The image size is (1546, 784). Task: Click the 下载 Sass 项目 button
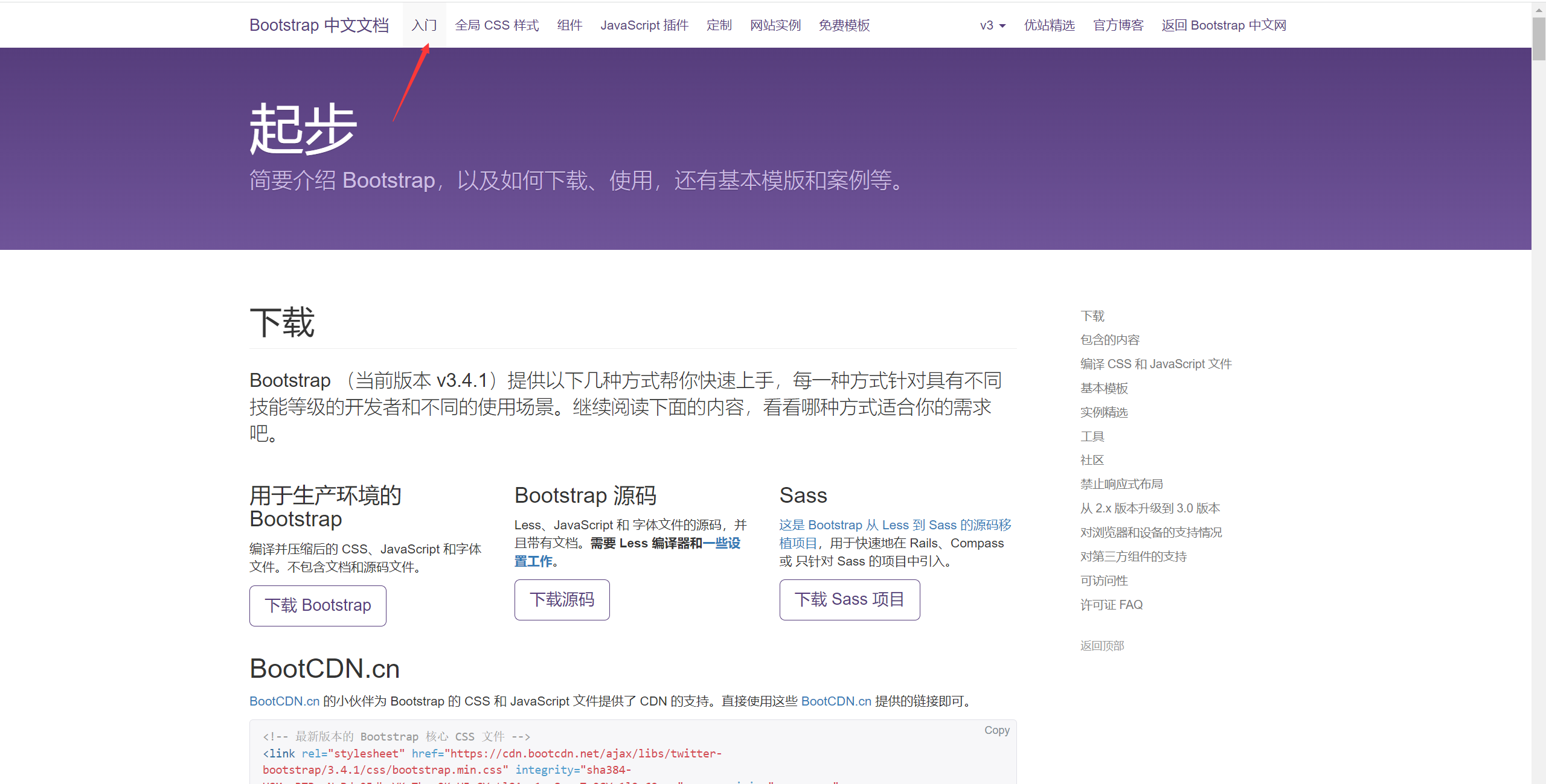tap(849, 599)
